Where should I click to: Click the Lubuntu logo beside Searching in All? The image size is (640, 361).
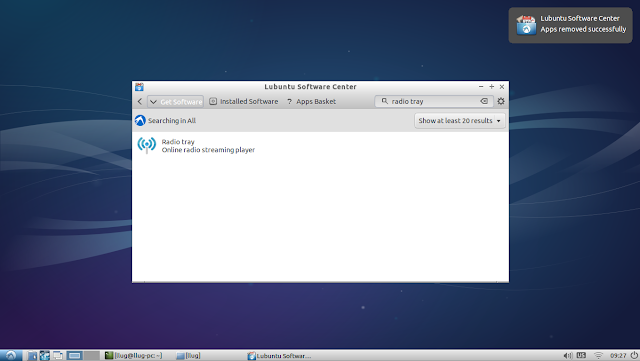pos(140,120)
